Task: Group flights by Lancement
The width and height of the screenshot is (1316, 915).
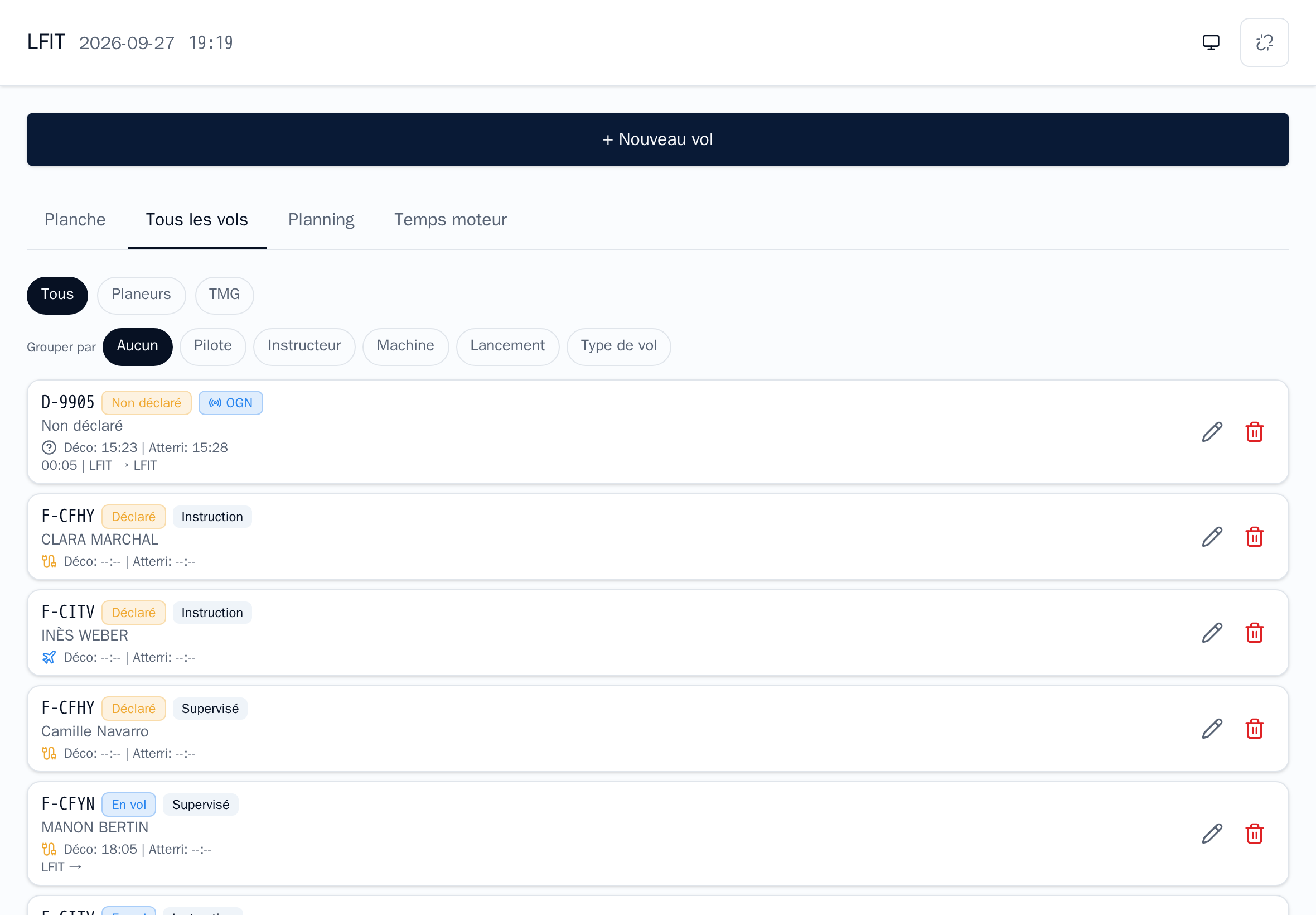Action: [507, 346]
